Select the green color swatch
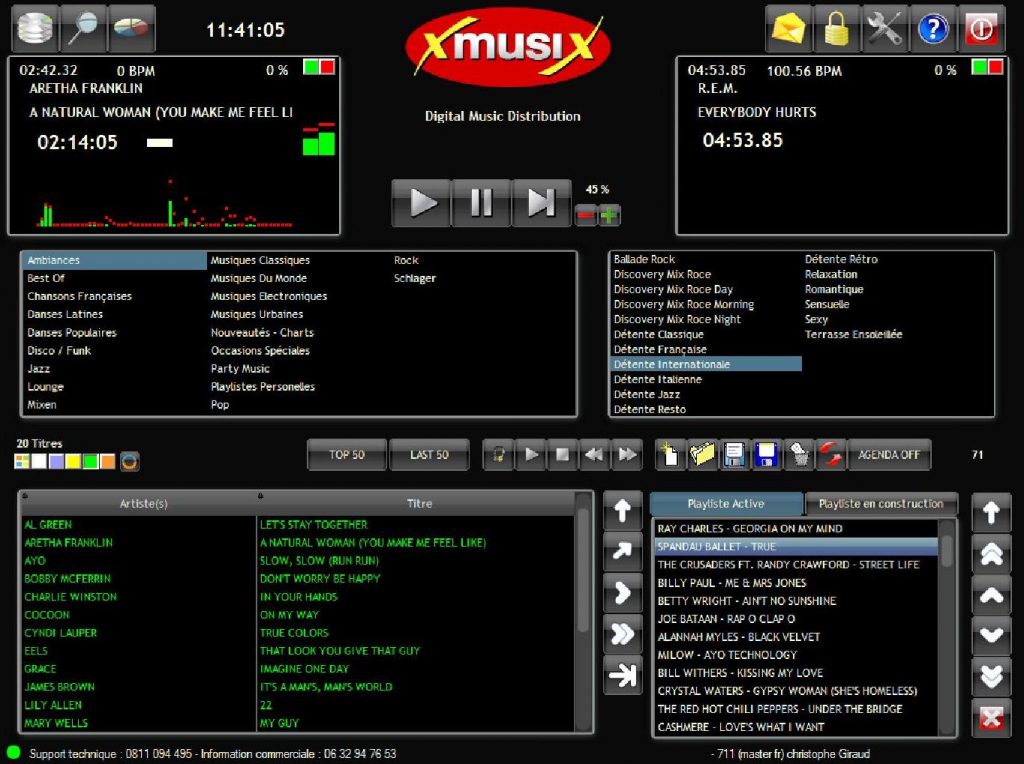Screen dimensions: 1024x764 click(90, 462)
